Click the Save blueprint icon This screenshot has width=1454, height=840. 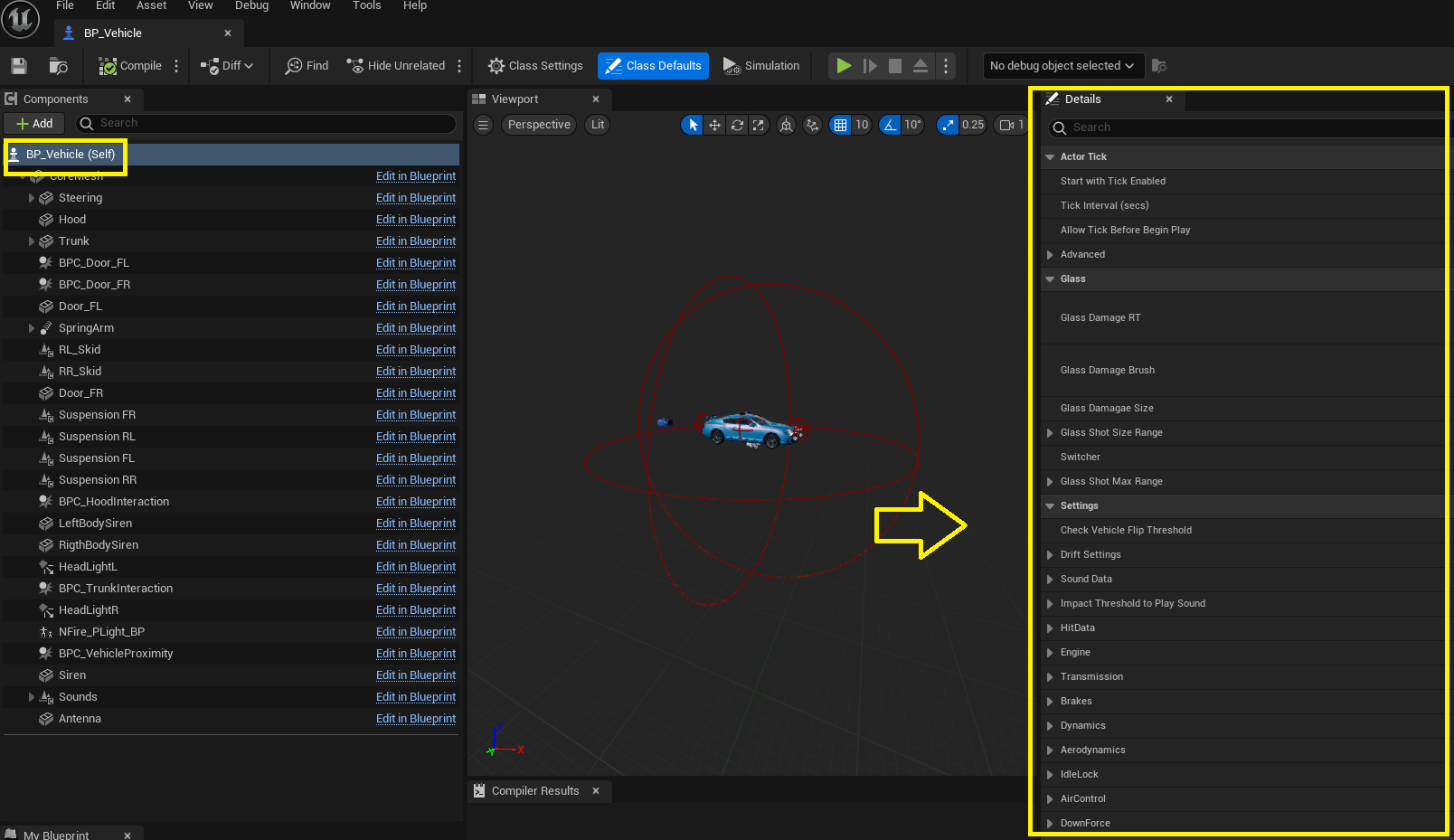pyautogui.click(x=19, y=66)
